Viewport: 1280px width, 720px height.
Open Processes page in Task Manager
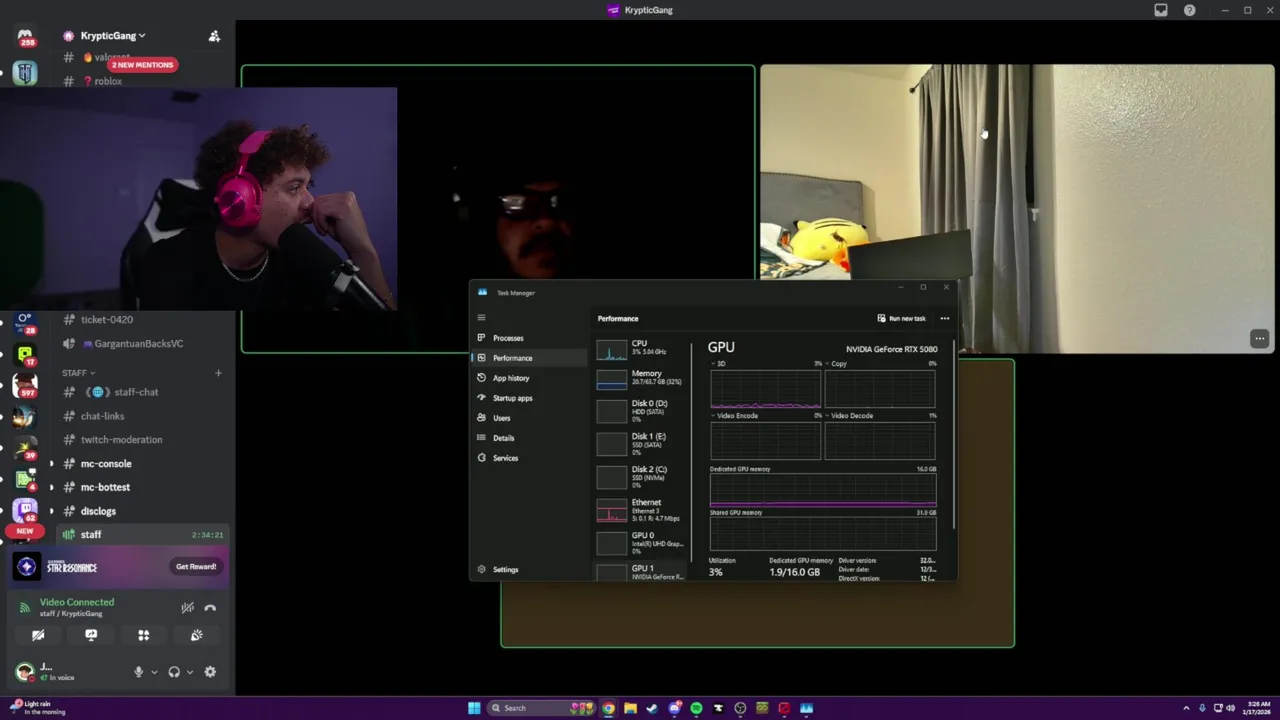(x=530, y=338)
